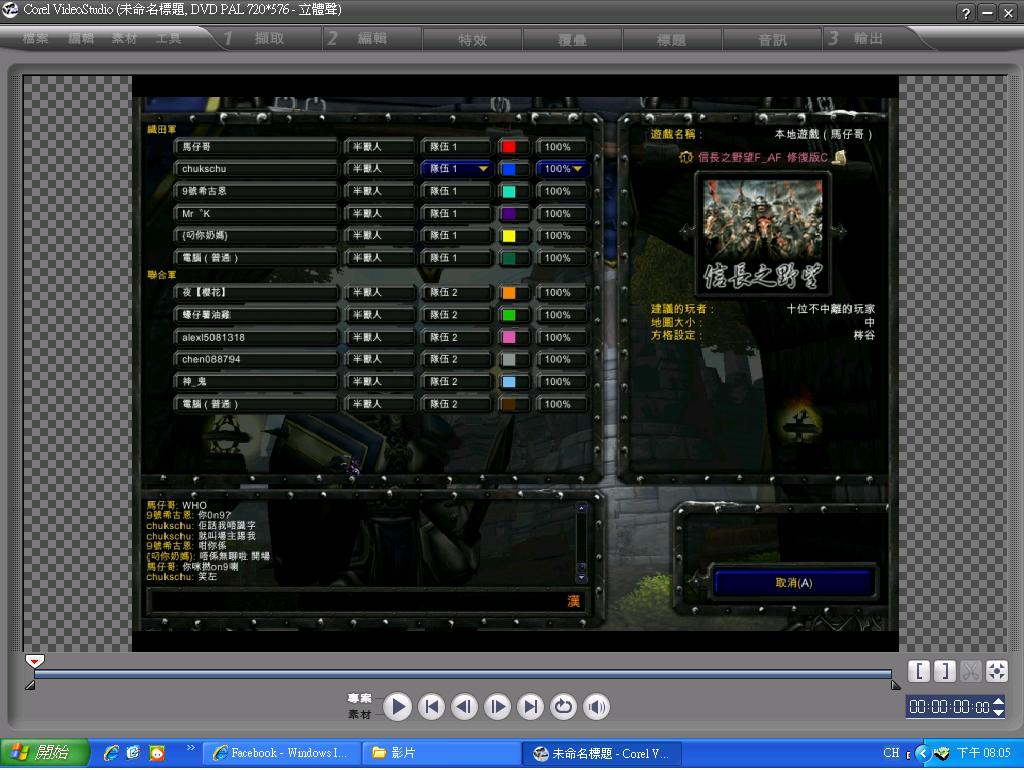Launch Internet Explorer from quick launch
Image resolution: width=1024 pixels, height=770 pixels.
[111, 753]
